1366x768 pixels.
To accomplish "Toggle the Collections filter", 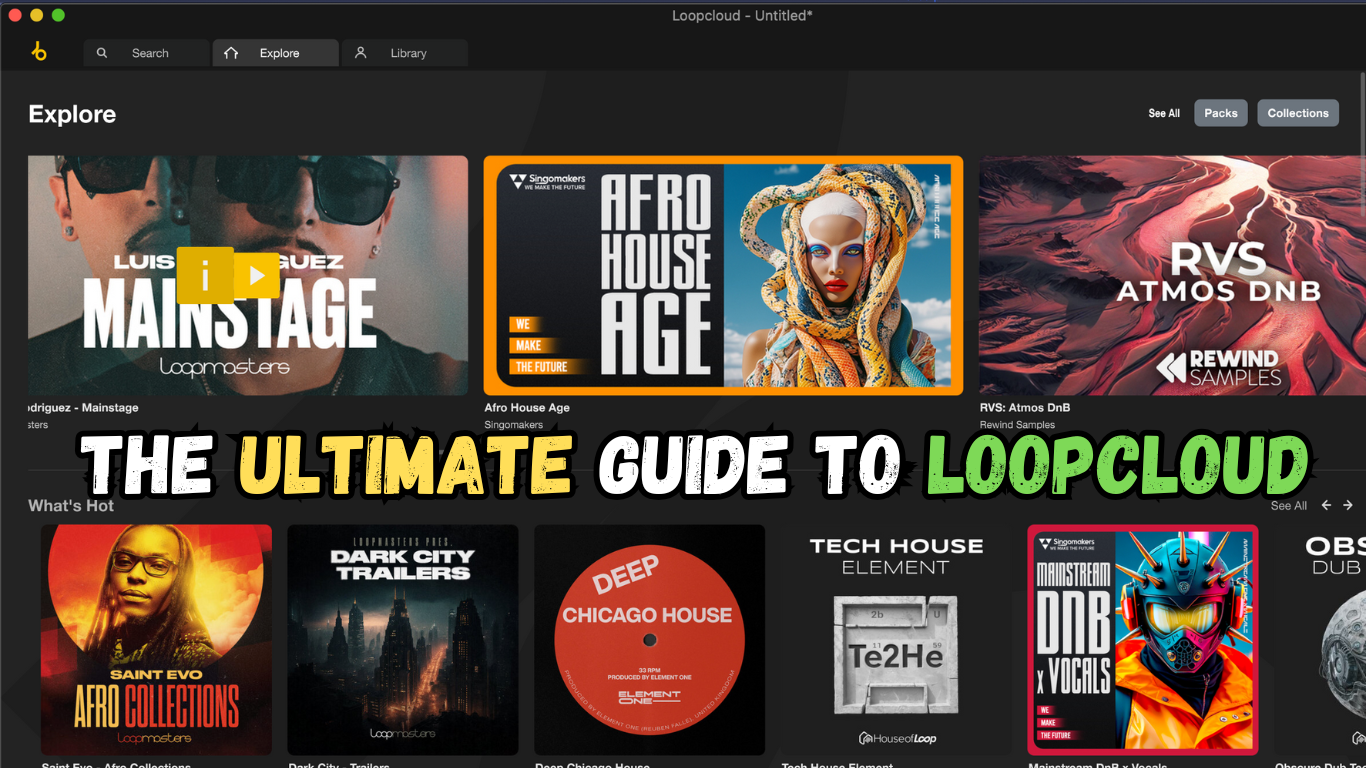I will [1297, 113].
